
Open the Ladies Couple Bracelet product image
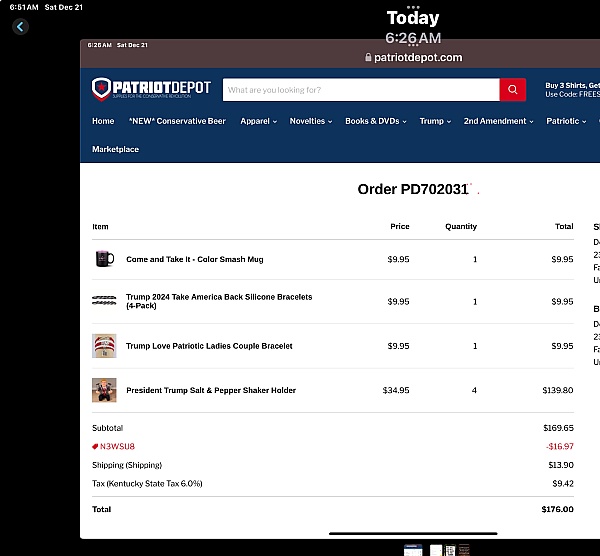coord(104,346)
